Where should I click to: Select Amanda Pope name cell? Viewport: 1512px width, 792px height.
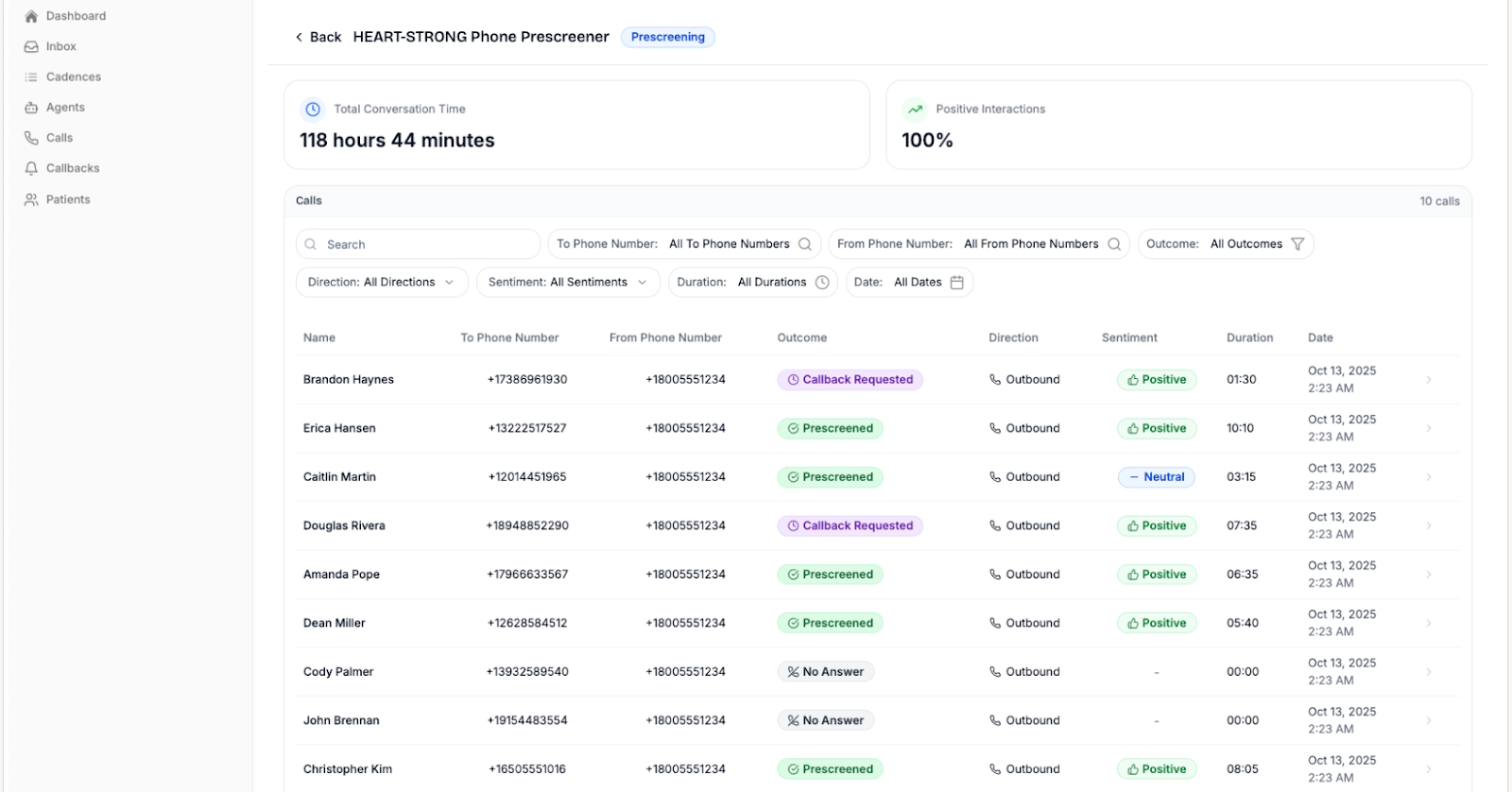341,575
